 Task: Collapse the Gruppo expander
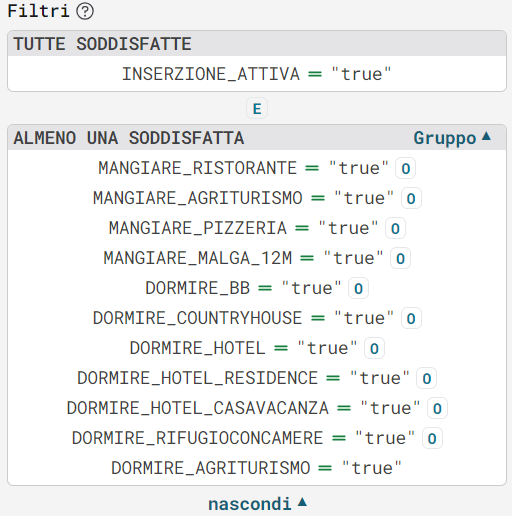(x=452, y=138)
